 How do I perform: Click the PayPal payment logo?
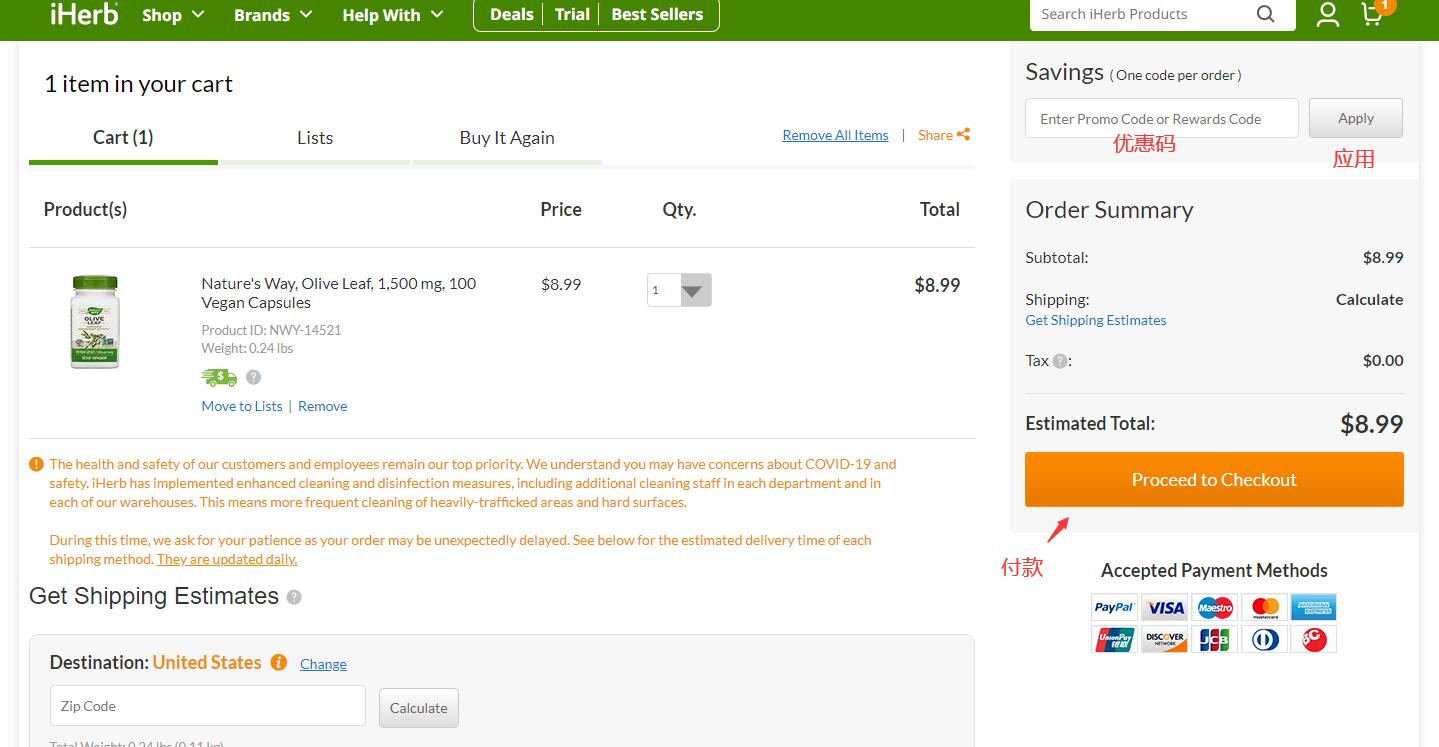pos(1113,607)
